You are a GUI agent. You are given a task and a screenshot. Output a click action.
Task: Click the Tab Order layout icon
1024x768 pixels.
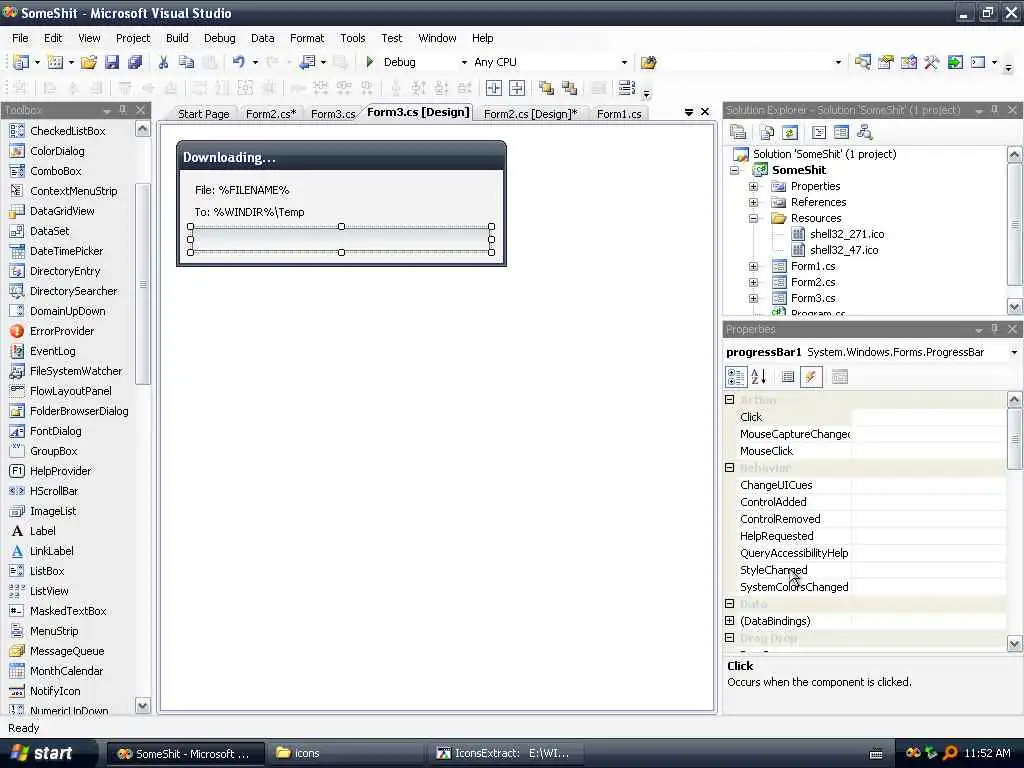pyautogui.click(x=626, y=88)
